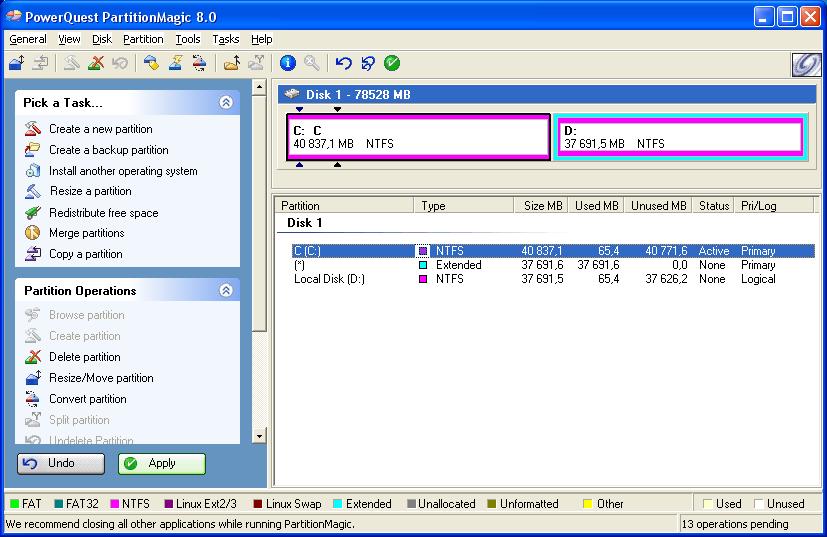Sort by the Type column header

click(x=464, y=206)
